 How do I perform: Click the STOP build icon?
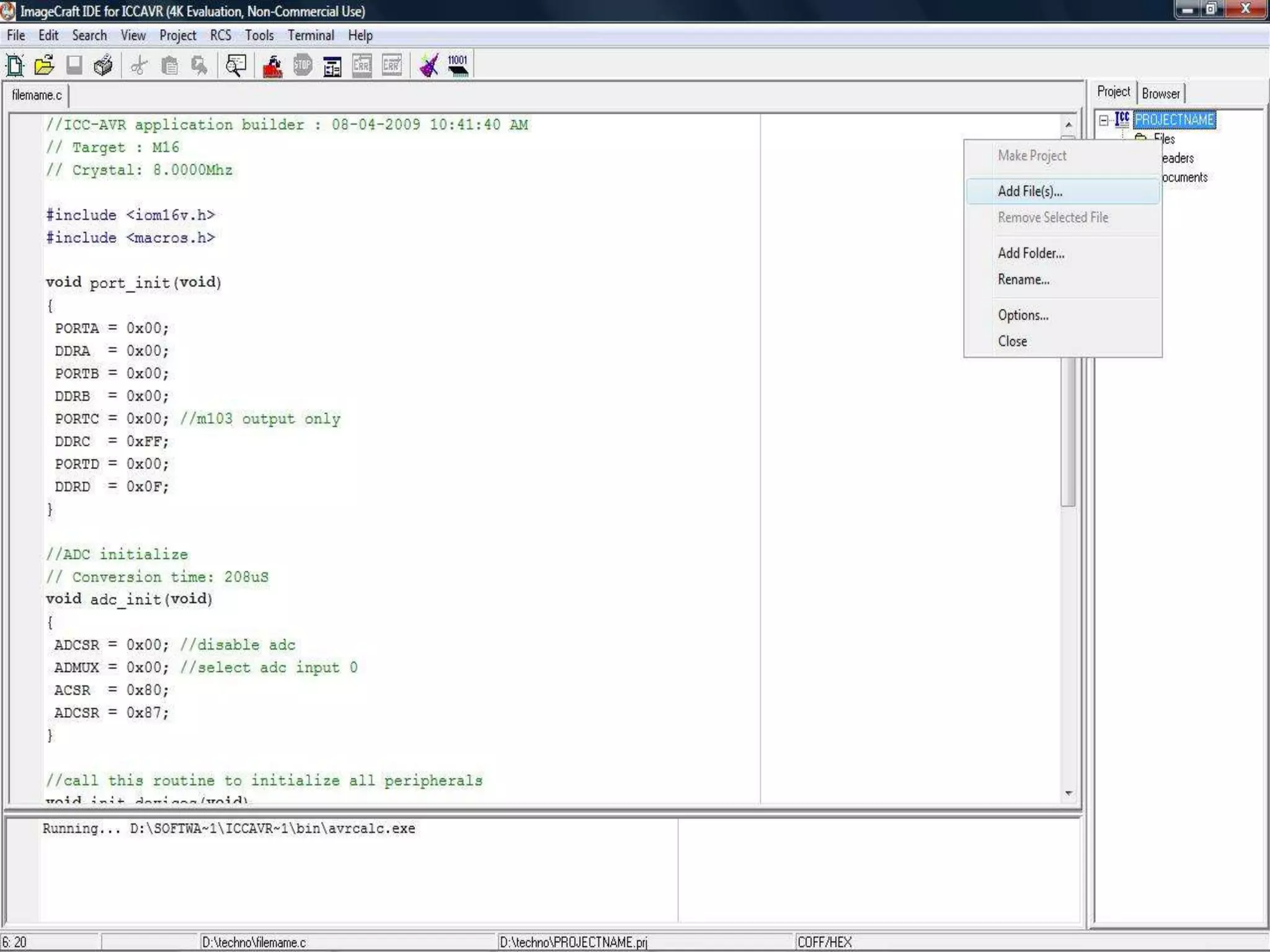click(303, 65)
